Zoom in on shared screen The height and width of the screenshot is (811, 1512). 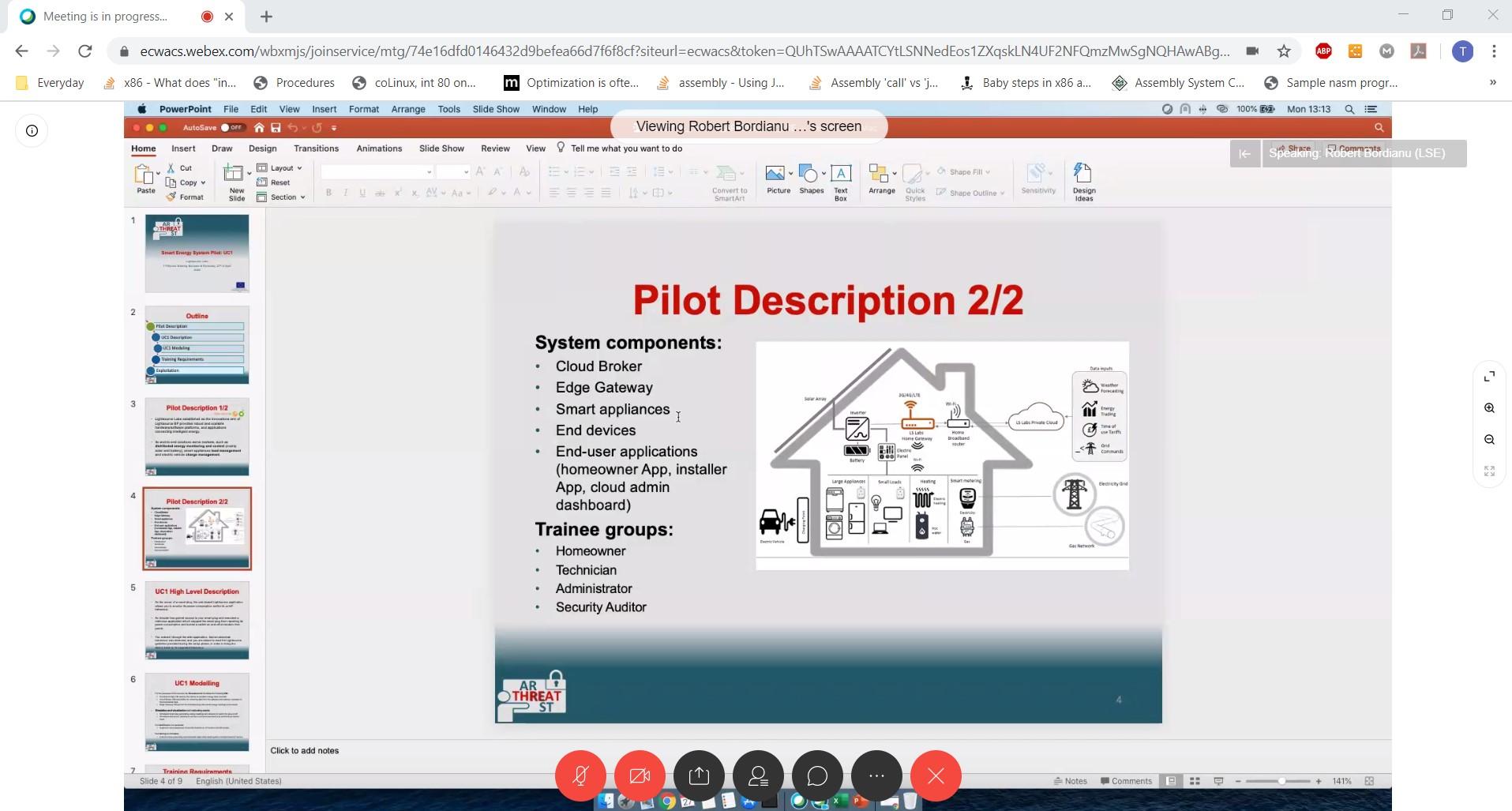(x=1489, y=408)
